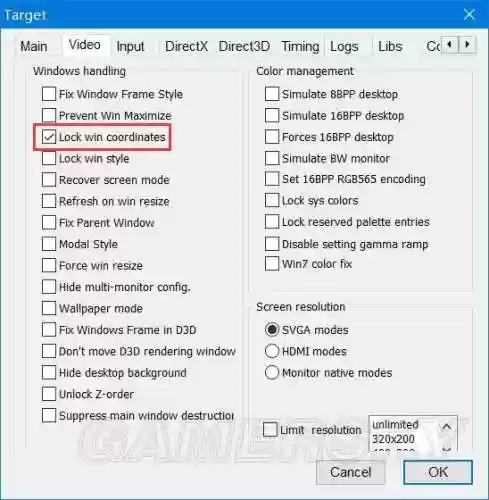
Task: Open the Input tab
Action: (x=130, y=46)
